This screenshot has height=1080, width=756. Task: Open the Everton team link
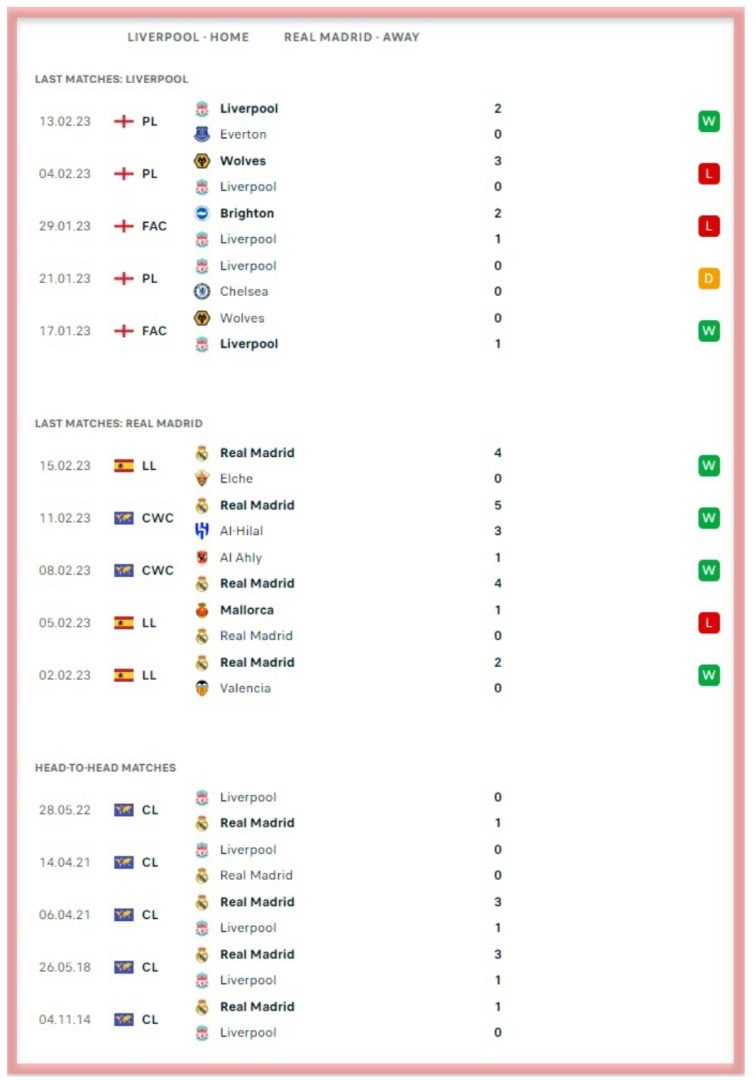coord(243,134)
